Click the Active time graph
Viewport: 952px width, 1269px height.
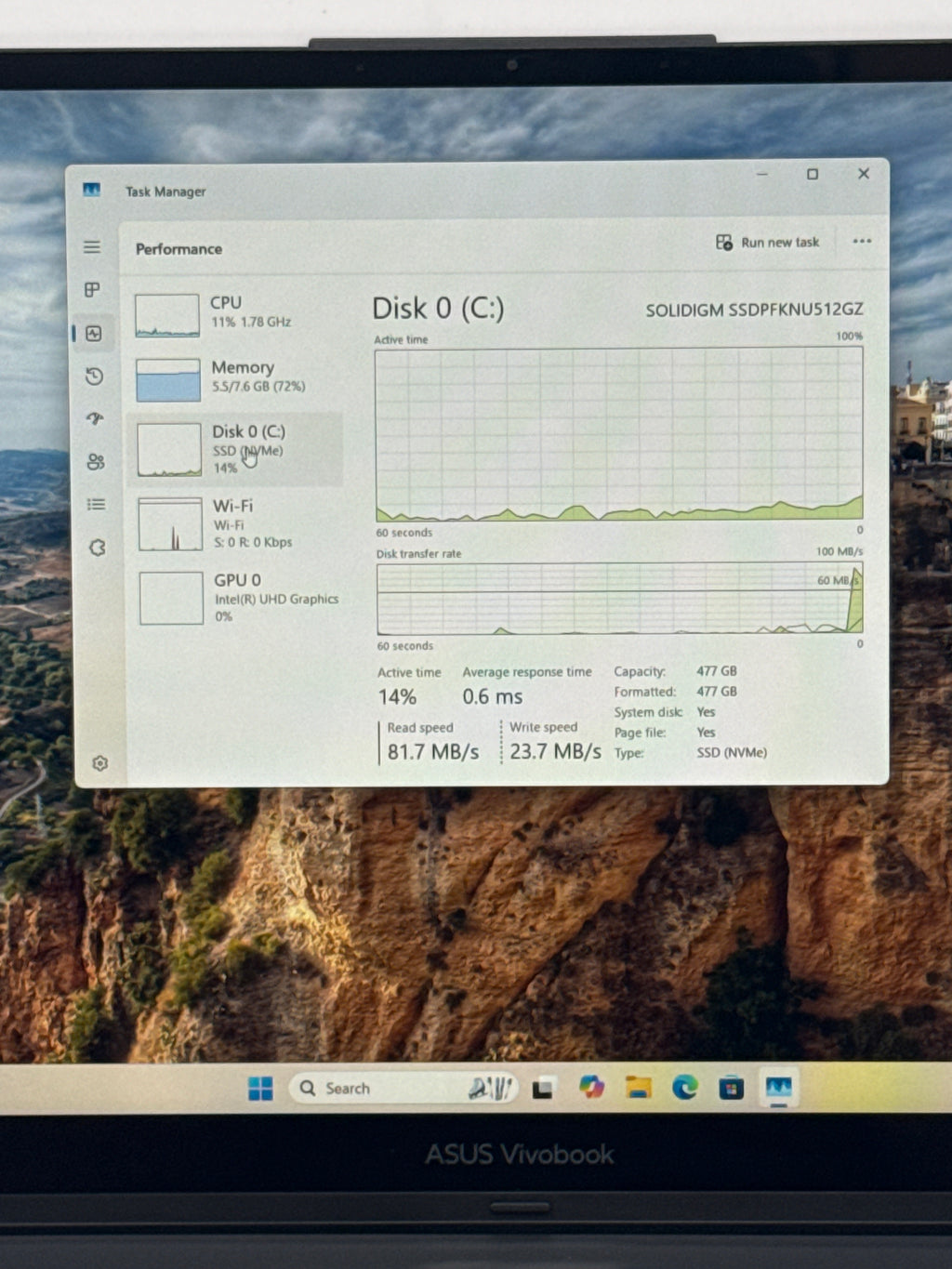coord(619,434)
